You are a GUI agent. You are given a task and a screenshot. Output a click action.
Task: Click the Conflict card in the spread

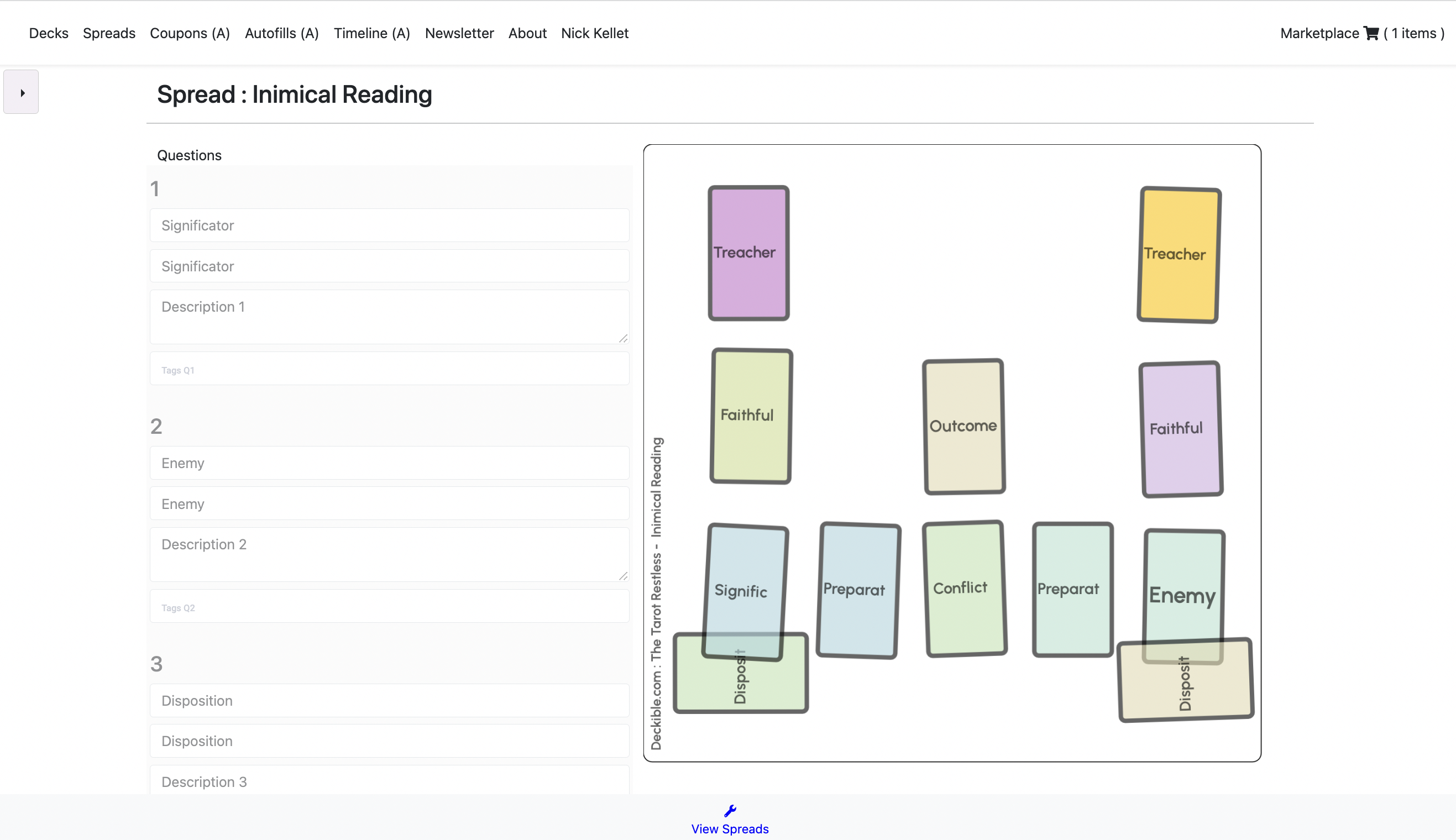(965, 589)
